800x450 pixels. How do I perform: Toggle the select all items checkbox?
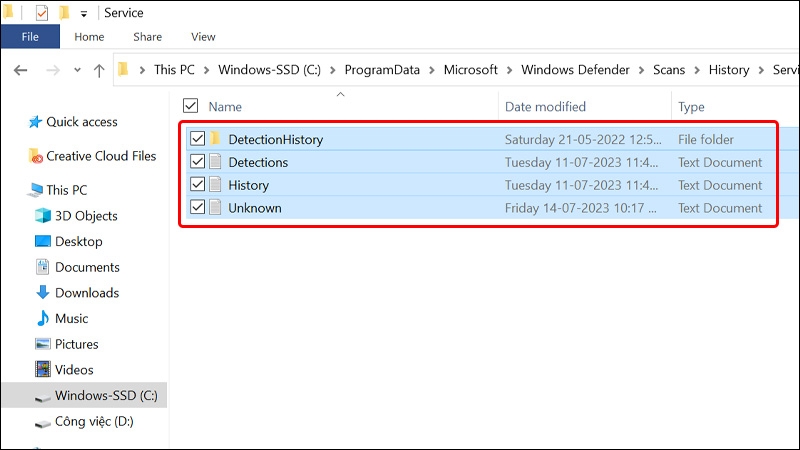(x=190, y=106)
